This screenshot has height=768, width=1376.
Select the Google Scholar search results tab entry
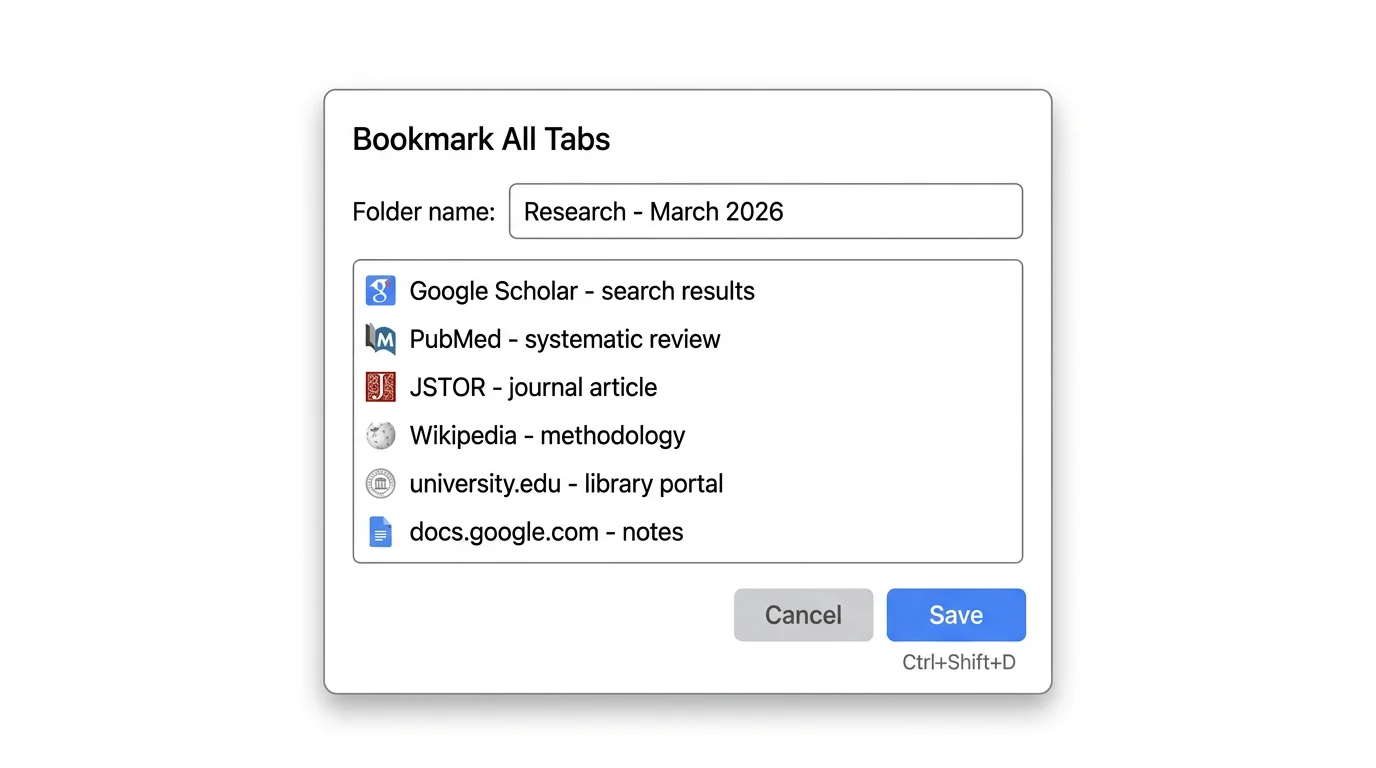pyautogui.click(x=582, y=291)
